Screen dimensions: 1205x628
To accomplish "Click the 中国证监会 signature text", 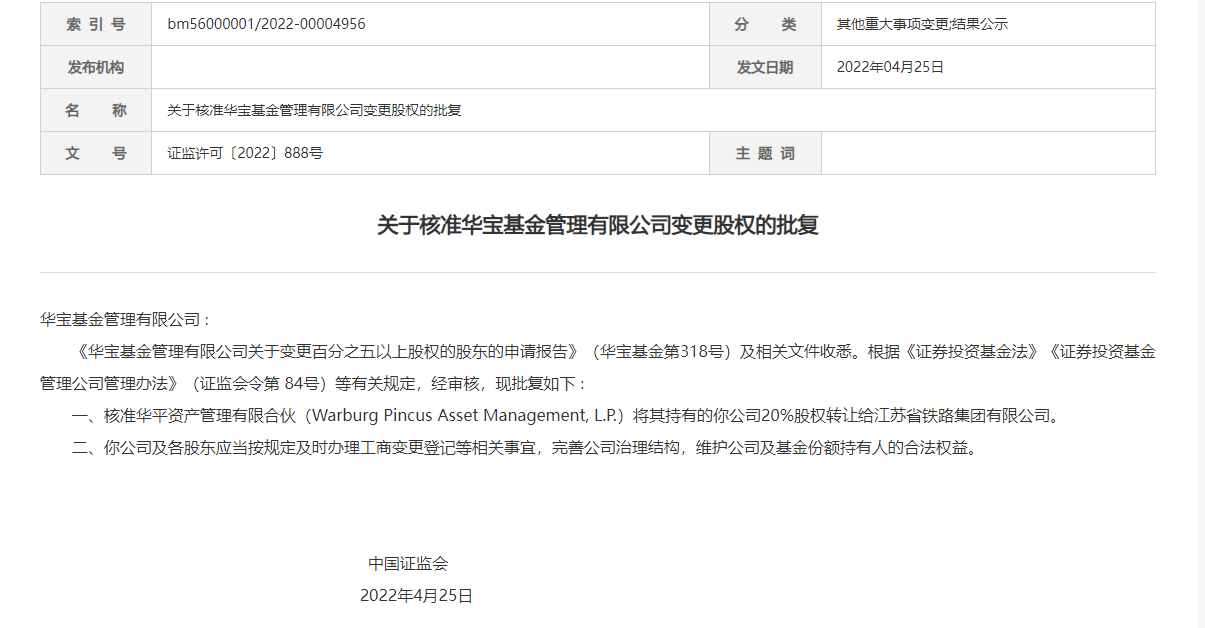I will point(408,563).
